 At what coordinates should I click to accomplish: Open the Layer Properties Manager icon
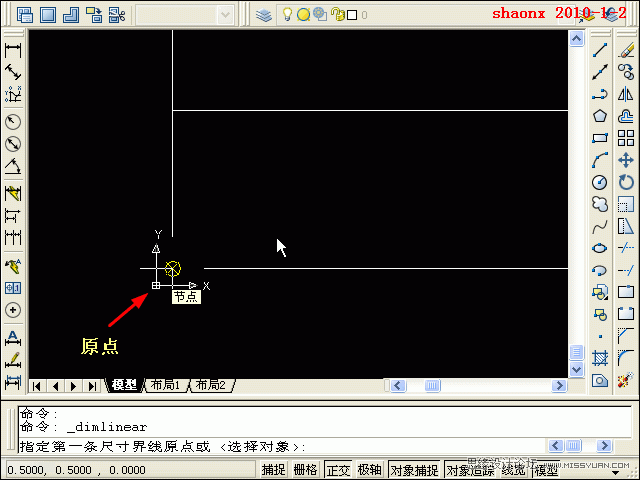click(264, 15)
